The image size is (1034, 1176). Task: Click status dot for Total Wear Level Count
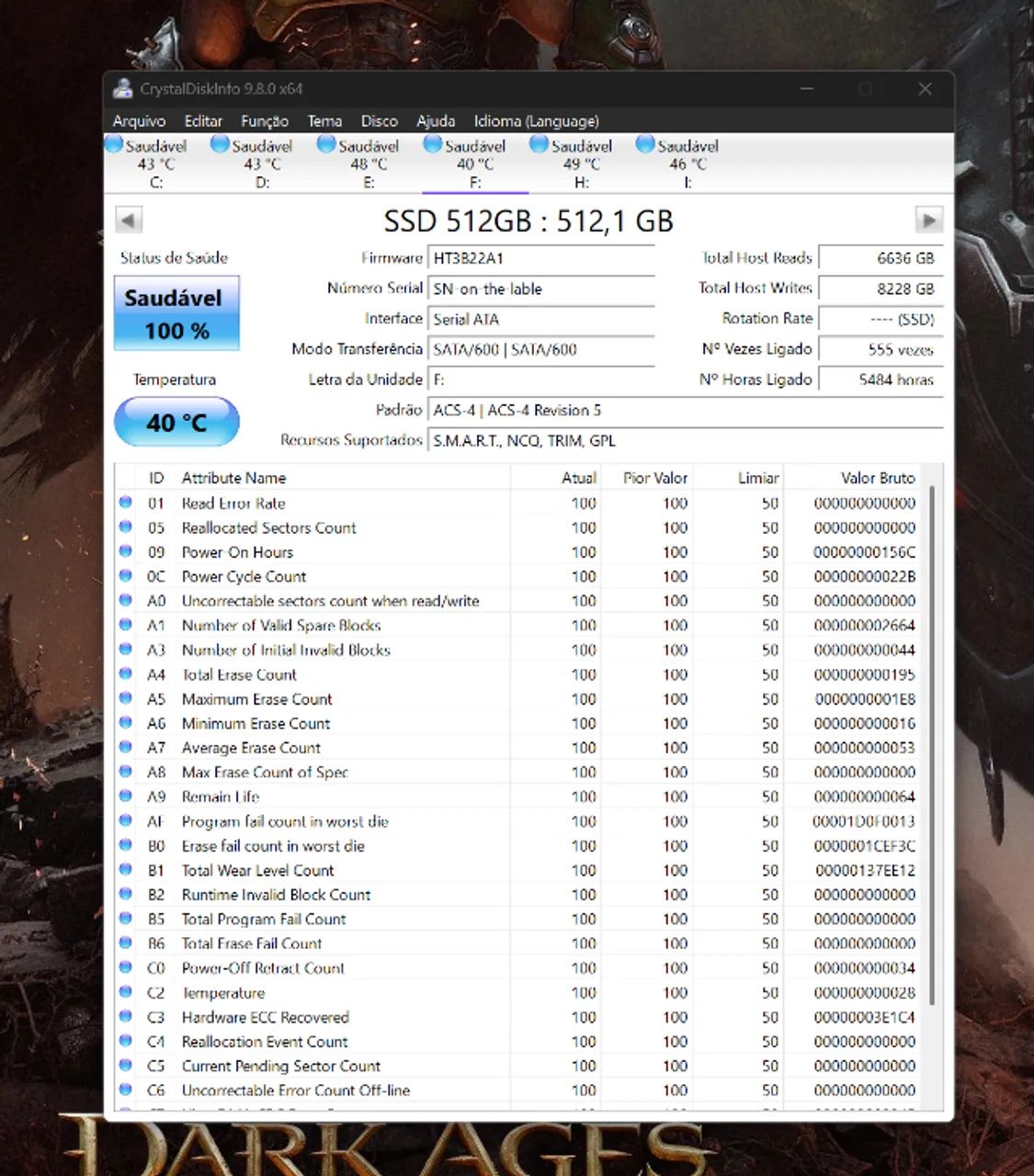126,869
